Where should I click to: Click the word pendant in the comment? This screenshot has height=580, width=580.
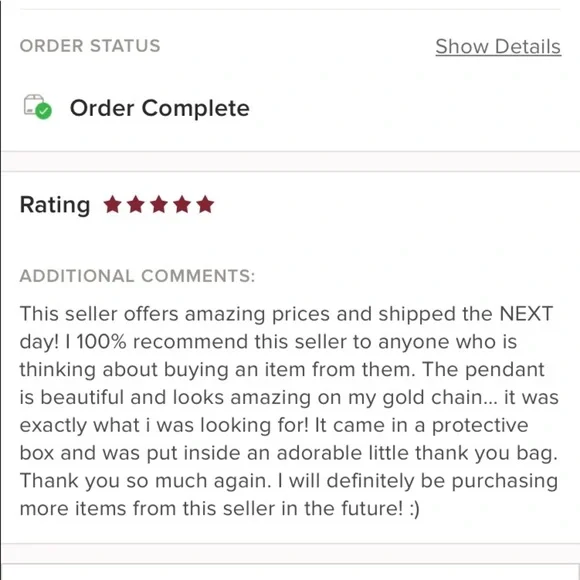(505, 370)
